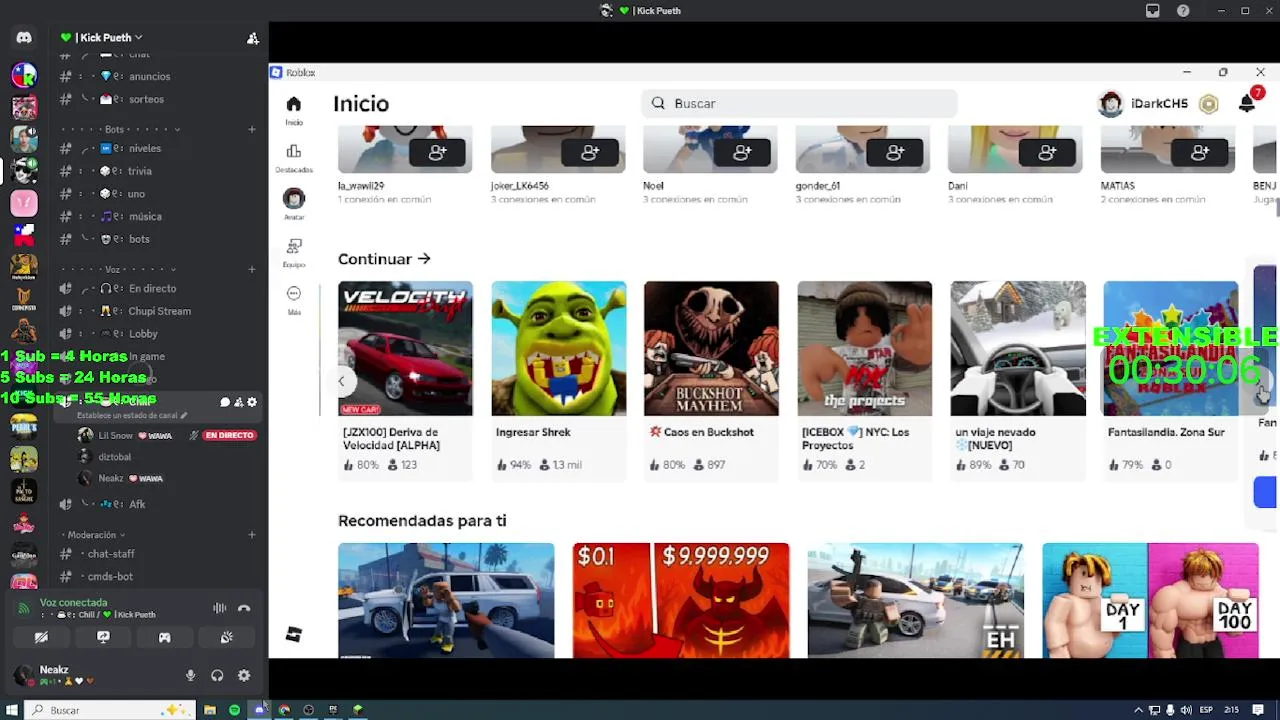The image size is (1280, 720).
Task: Open Windows Start menu
Action: click(12, 710)
